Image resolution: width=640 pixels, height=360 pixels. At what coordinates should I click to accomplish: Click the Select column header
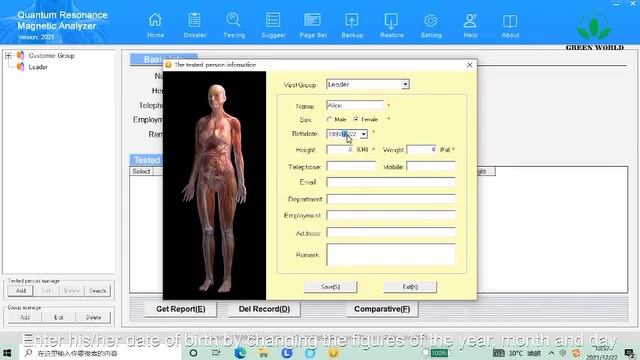pos(141,171)
